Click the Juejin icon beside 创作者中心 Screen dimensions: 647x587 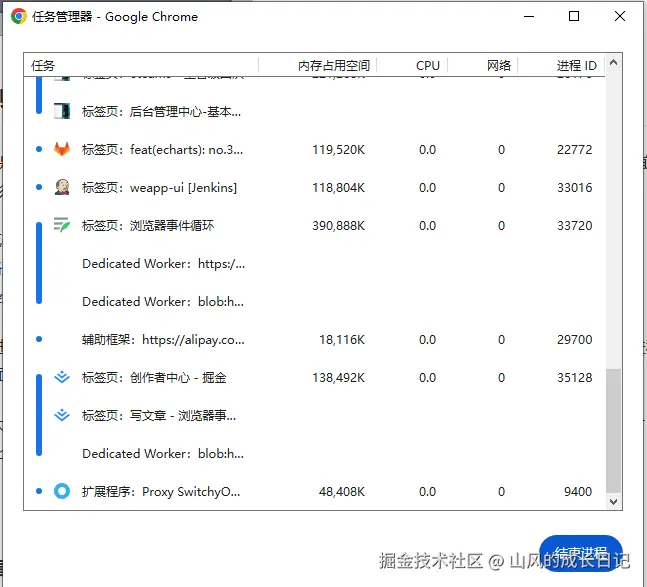click(62, 377)
